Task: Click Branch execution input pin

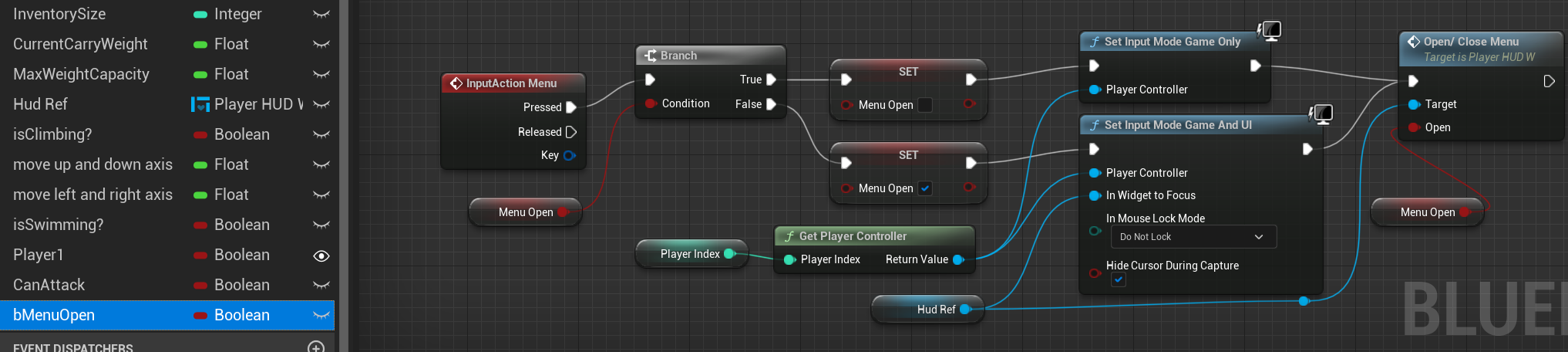Action: [650, 80]
